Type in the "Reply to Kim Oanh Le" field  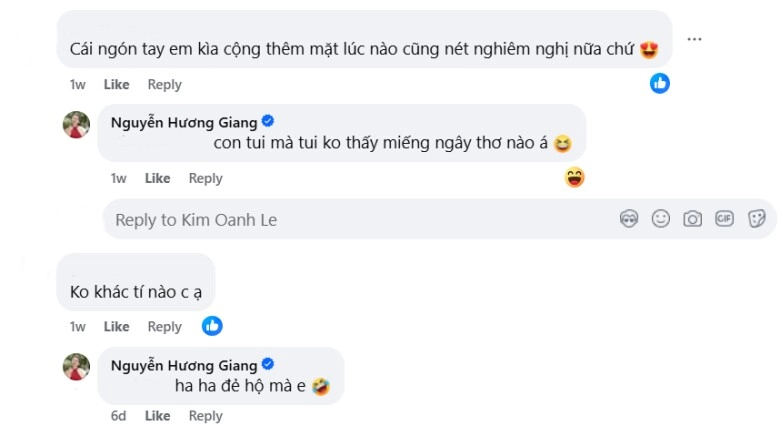(x=350, y=220)
